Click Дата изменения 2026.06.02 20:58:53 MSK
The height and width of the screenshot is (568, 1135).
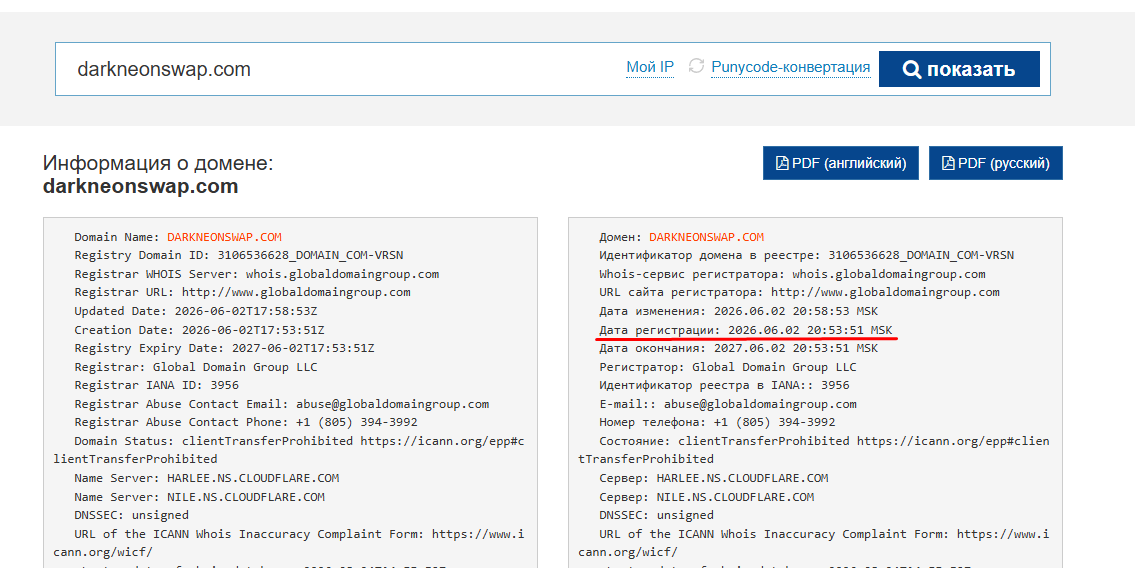tap(738, 311)
